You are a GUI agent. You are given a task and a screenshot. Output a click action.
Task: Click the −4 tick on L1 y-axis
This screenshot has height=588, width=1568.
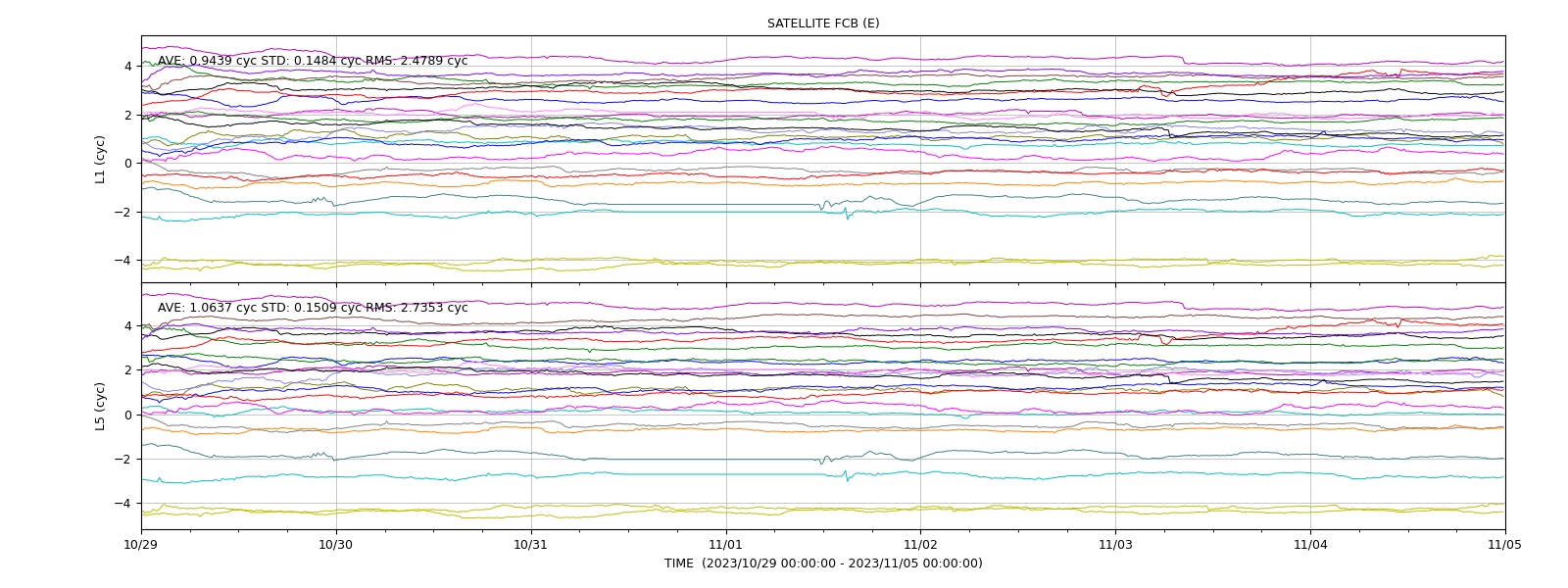pyautogui.click(x=123, y=261)
